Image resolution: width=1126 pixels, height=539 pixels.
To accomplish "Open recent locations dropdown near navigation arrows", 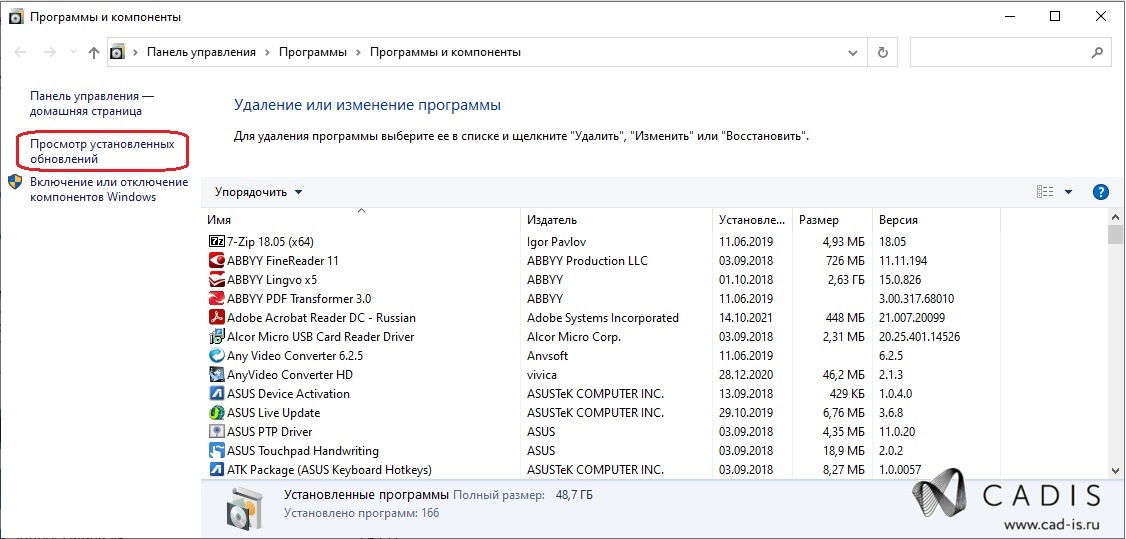I will tap(73, 52).
